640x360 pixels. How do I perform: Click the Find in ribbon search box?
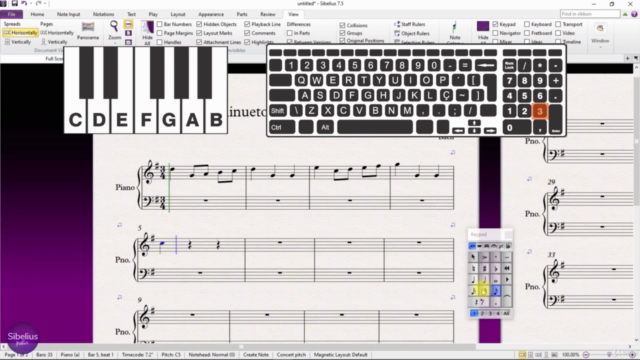(590, 14)
